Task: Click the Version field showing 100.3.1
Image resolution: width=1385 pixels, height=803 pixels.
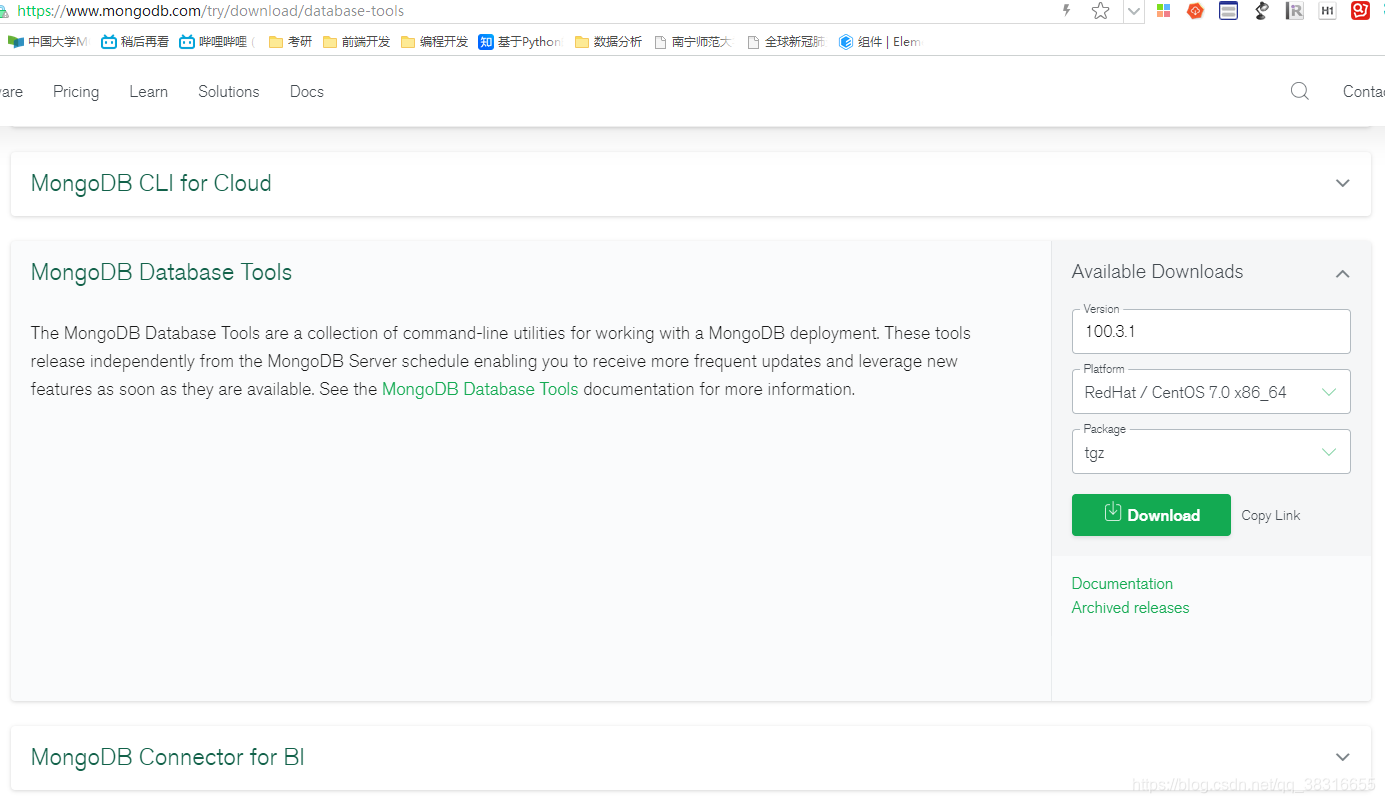Action: point(1211,331)
